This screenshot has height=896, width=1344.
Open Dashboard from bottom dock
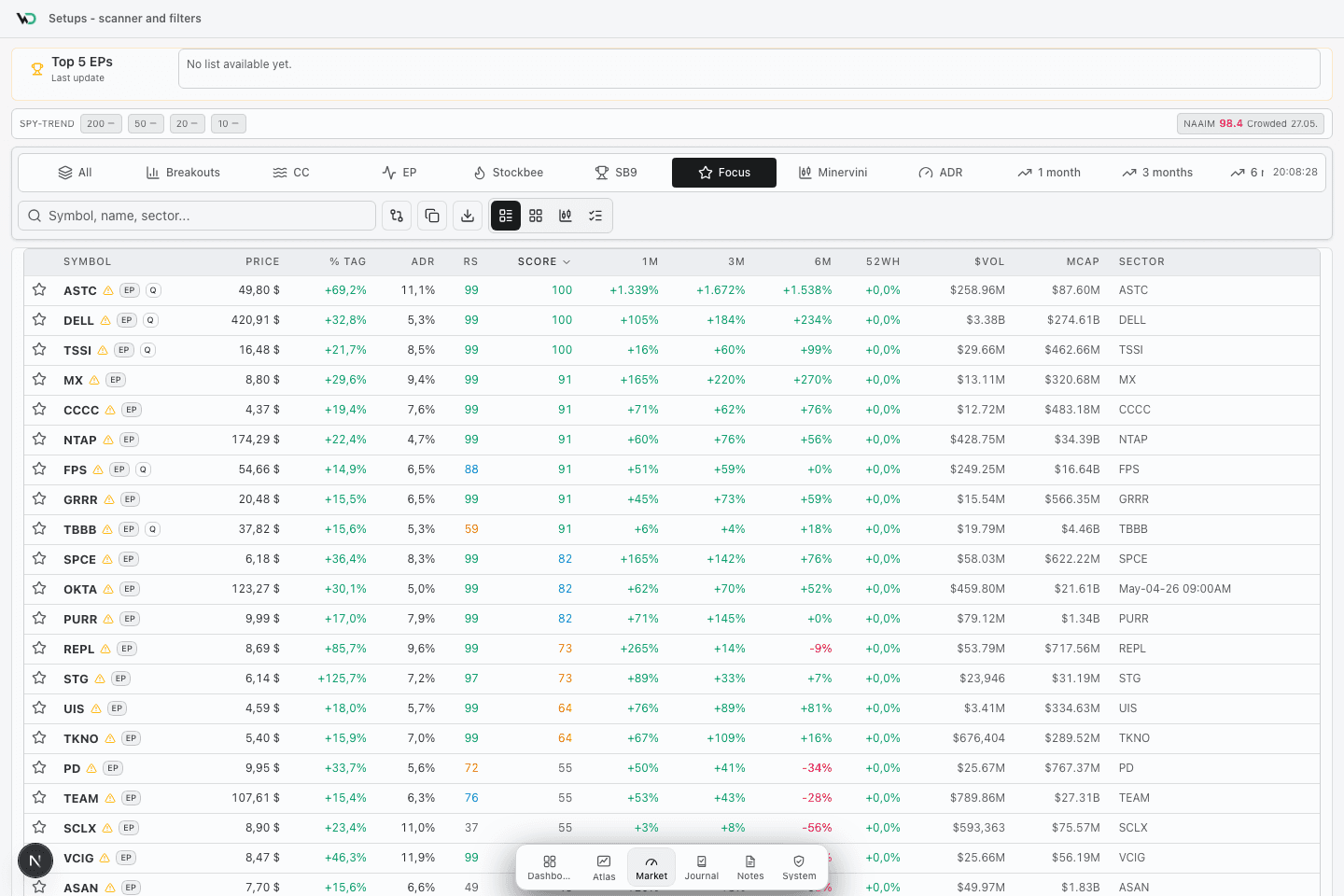click(x=549, y=867)
